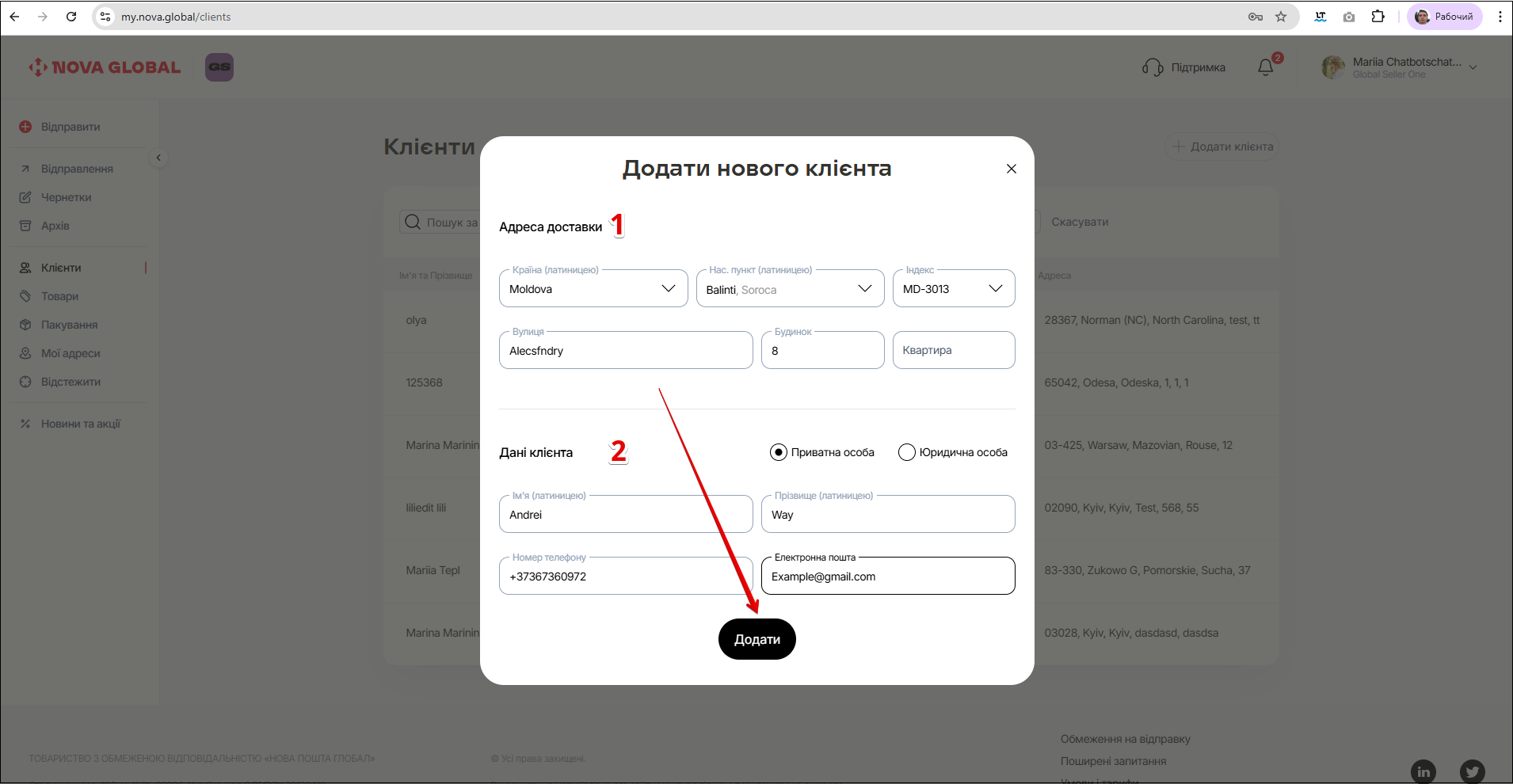Click client name olya
Screen dimensions: 1513x784
point(417,320)
